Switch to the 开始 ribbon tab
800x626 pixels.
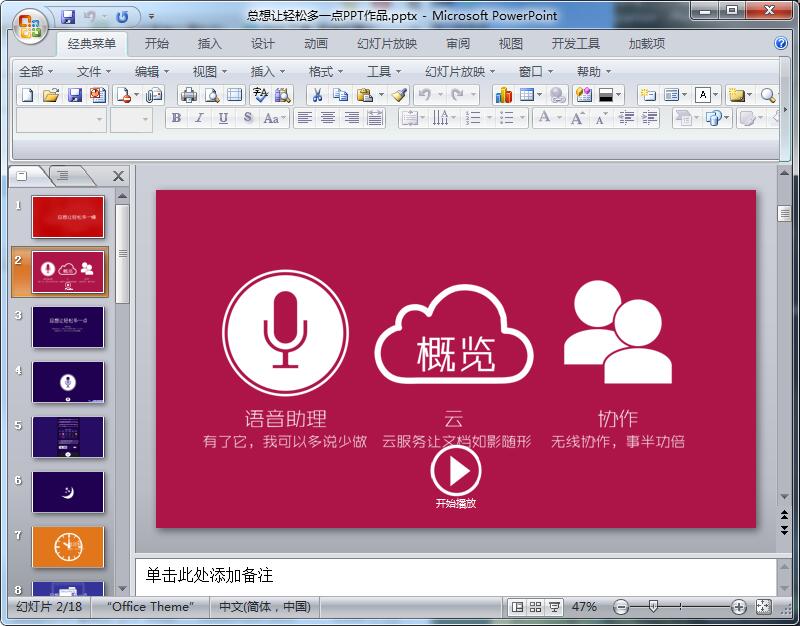[x=157, y=44]
